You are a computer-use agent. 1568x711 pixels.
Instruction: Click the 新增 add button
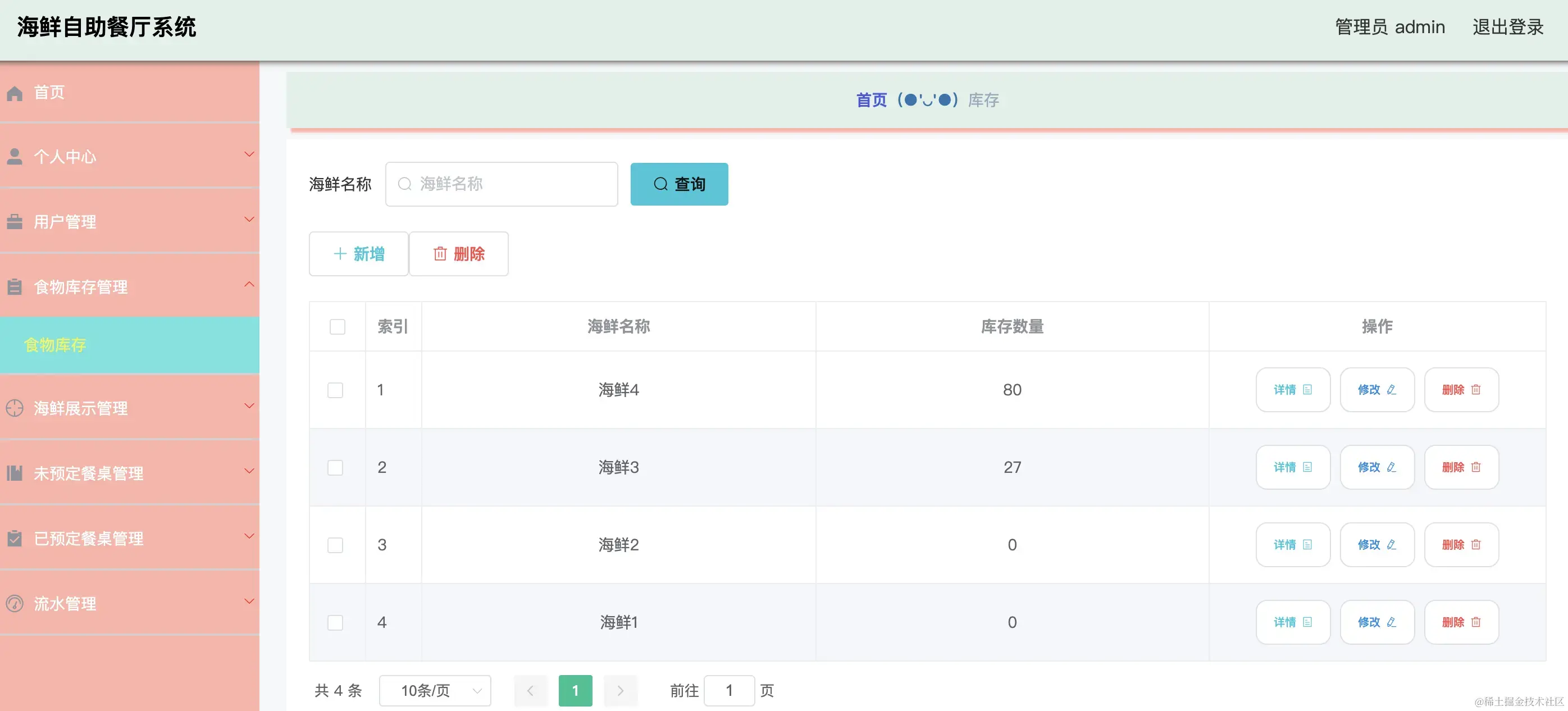point(358,254)
